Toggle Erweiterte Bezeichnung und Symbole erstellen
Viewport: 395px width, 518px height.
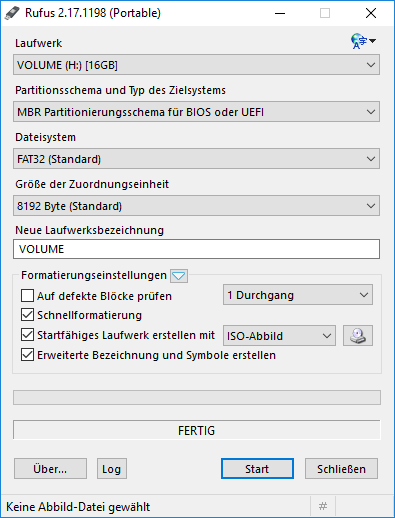pyautogui.click(x=27, y=355)
